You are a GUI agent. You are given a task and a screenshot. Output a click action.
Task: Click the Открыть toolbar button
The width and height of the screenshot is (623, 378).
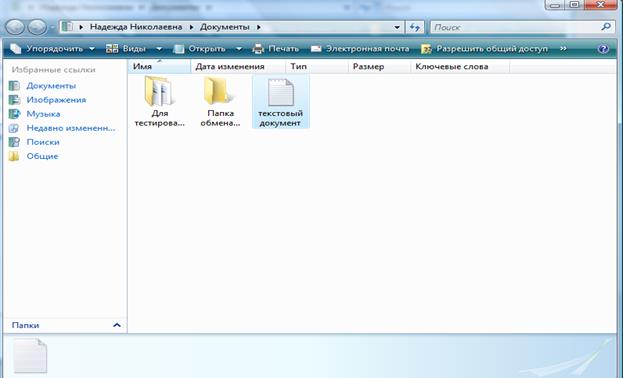point(200,49)
